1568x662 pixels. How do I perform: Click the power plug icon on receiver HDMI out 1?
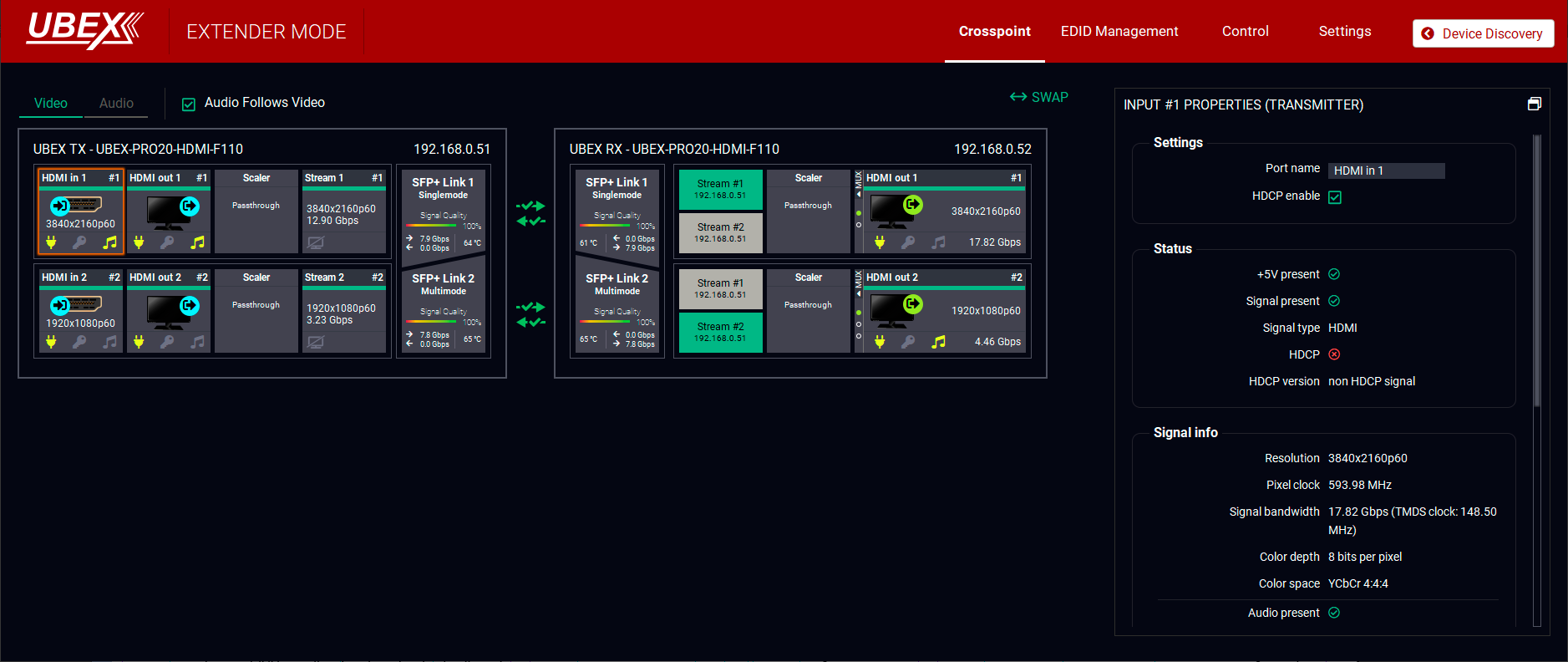[x=880, y=242]
